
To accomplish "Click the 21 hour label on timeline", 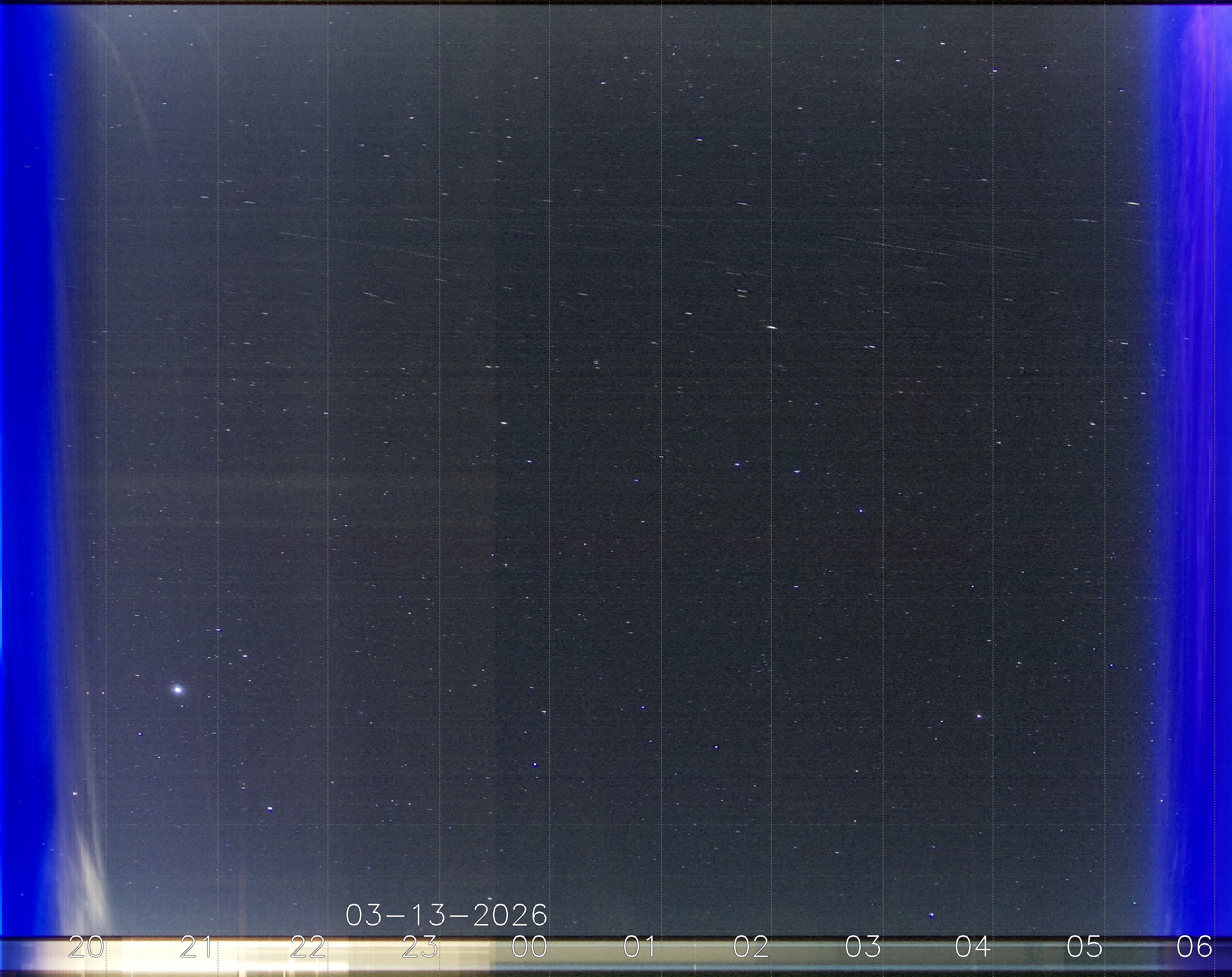I will tap(197, 947).
